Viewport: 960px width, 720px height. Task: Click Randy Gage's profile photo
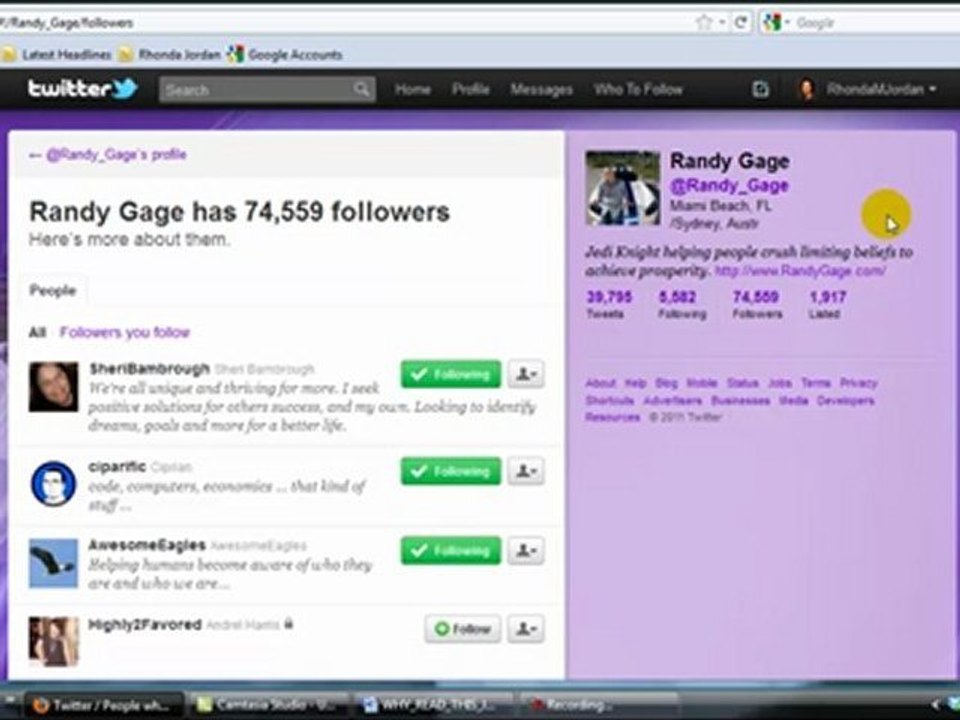[x=623, y=188]
